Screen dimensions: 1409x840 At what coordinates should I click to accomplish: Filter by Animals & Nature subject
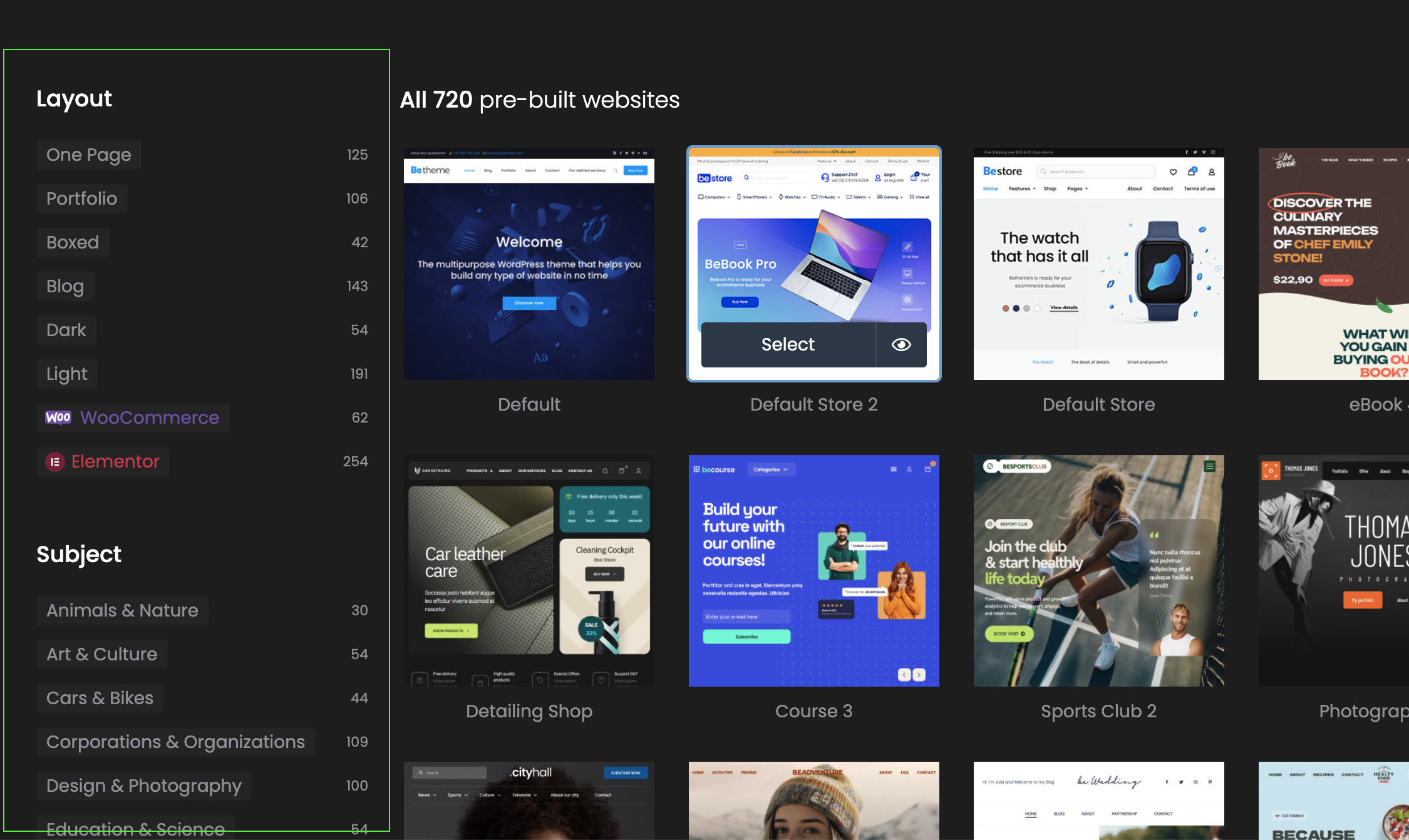122,610
